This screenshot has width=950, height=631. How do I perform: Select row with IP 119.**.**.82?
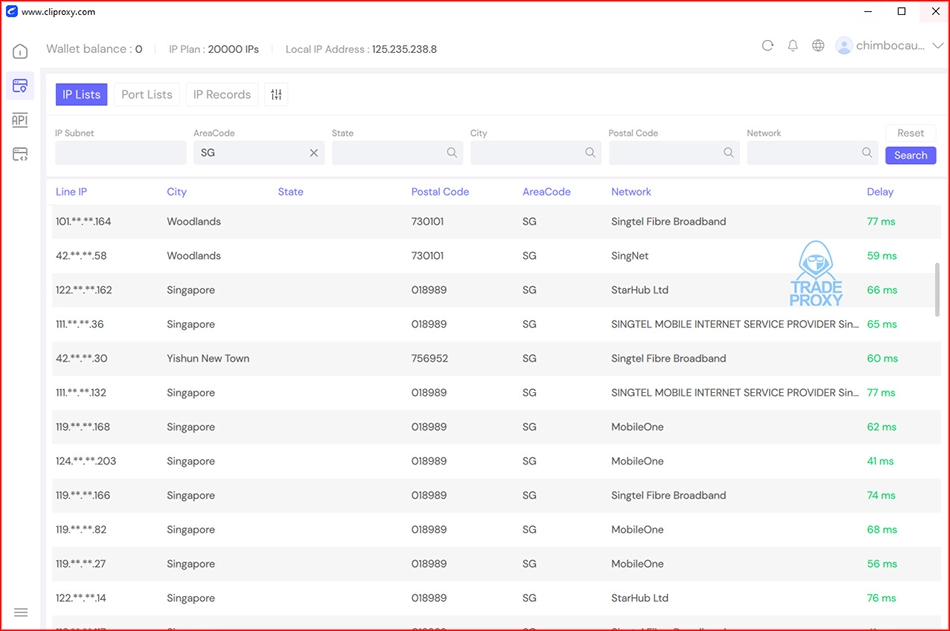pos(496,530)
